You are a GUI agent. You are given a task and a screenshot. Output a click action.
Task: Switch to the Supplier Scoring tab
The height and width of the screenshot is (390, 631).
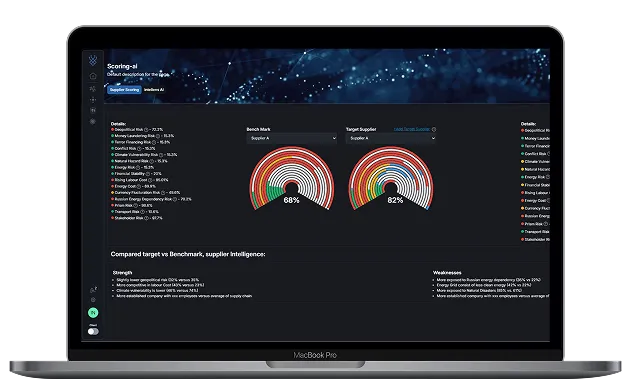(124, 90)
